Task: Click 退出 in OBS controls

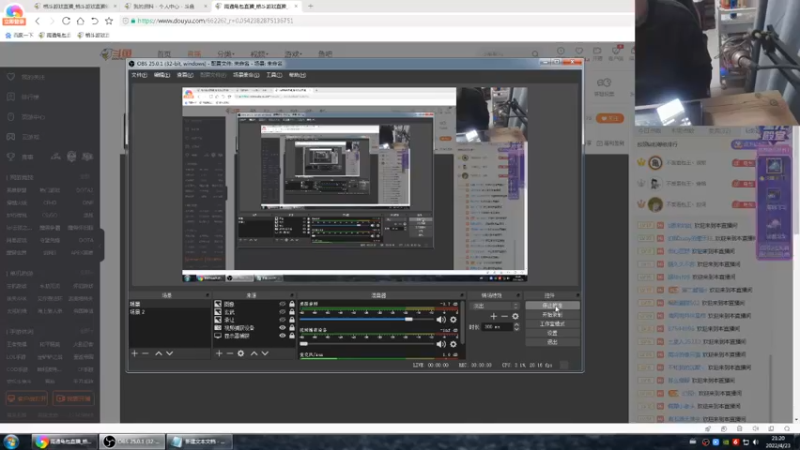Action: [x=552, y=342]
